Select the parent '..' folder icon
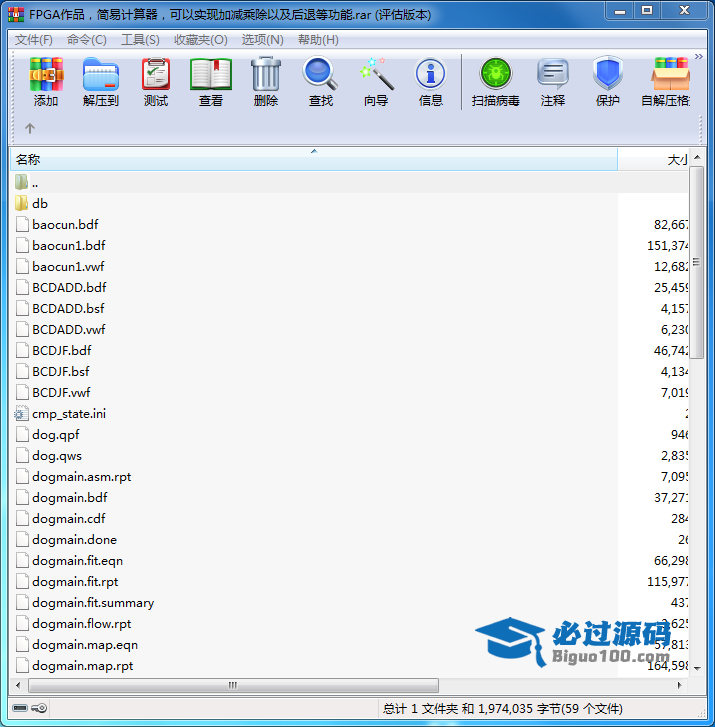The height and width of the screenshot is (727, 715). pos(21,182)
